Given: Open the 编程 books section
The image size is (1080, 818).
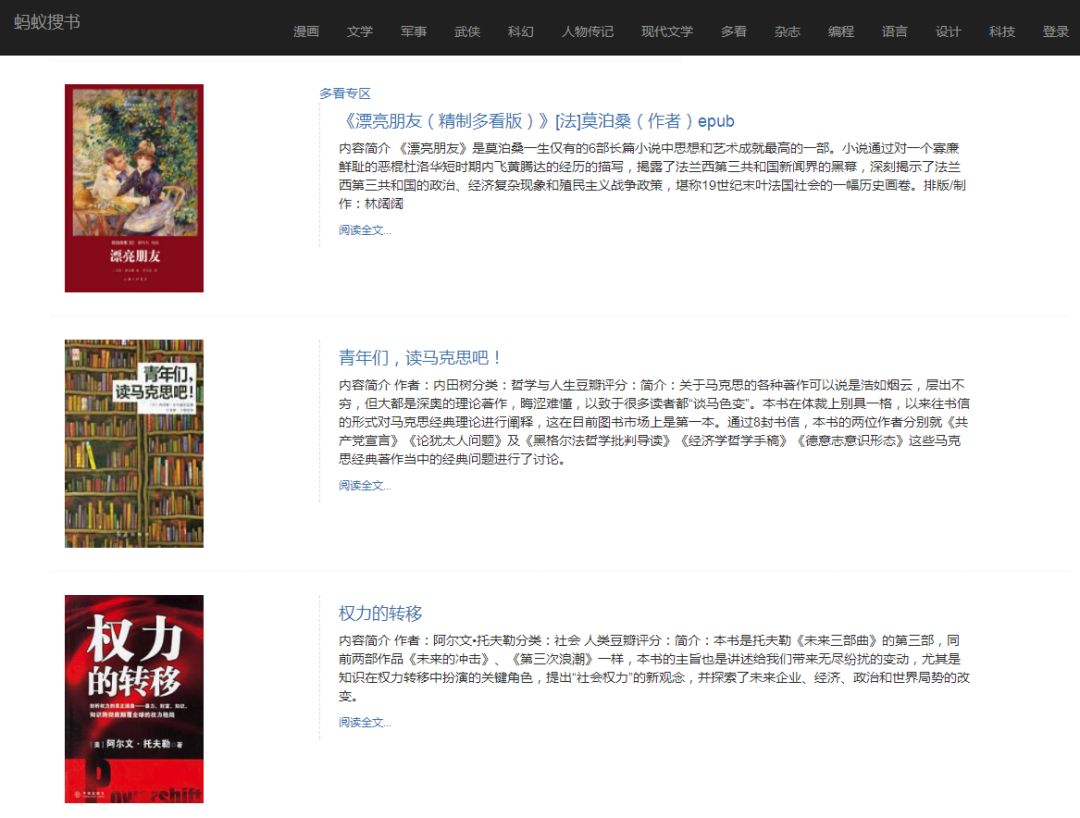Looking at the screenshot, I should click(841, 31).
